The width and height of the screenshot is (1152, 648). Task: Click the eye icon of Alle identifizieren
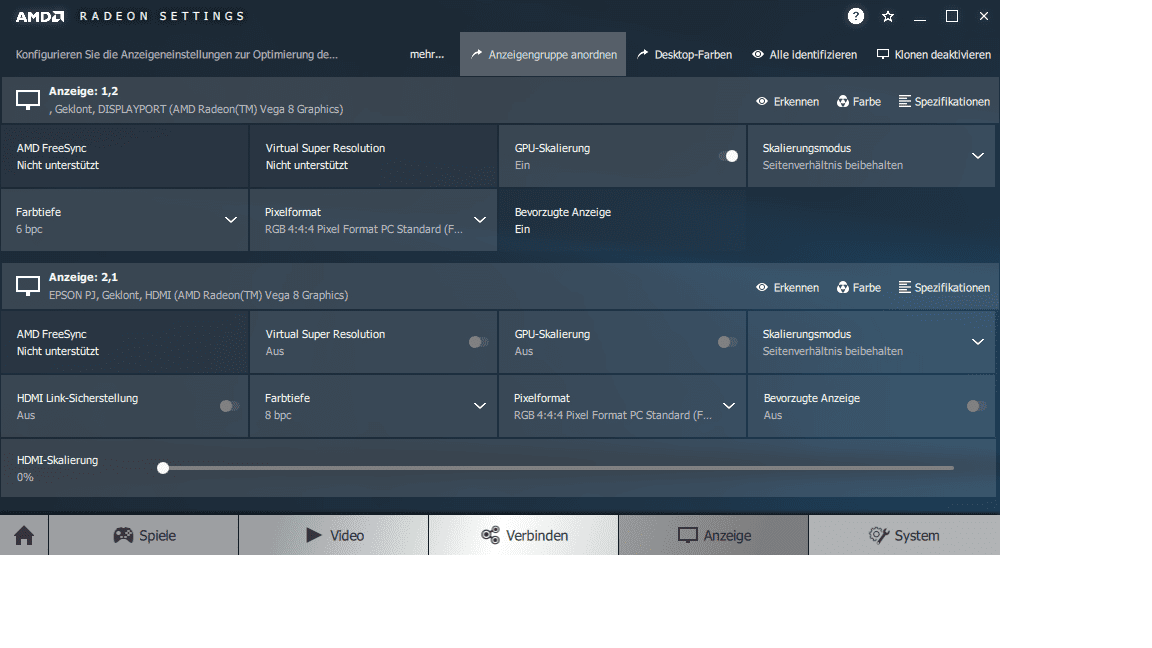point(757,54)
